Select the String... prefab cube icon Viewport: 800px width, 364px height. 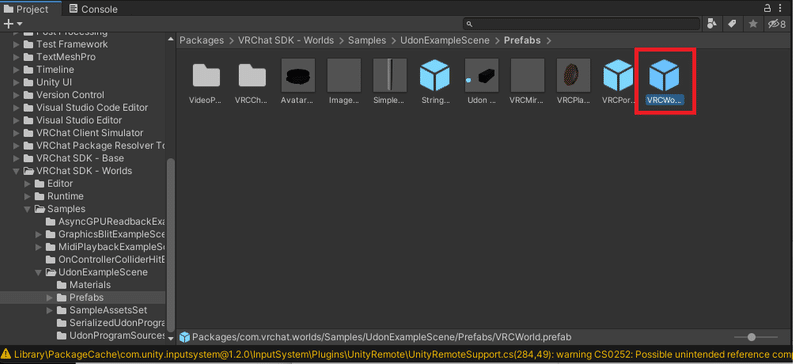pos(435,76)
